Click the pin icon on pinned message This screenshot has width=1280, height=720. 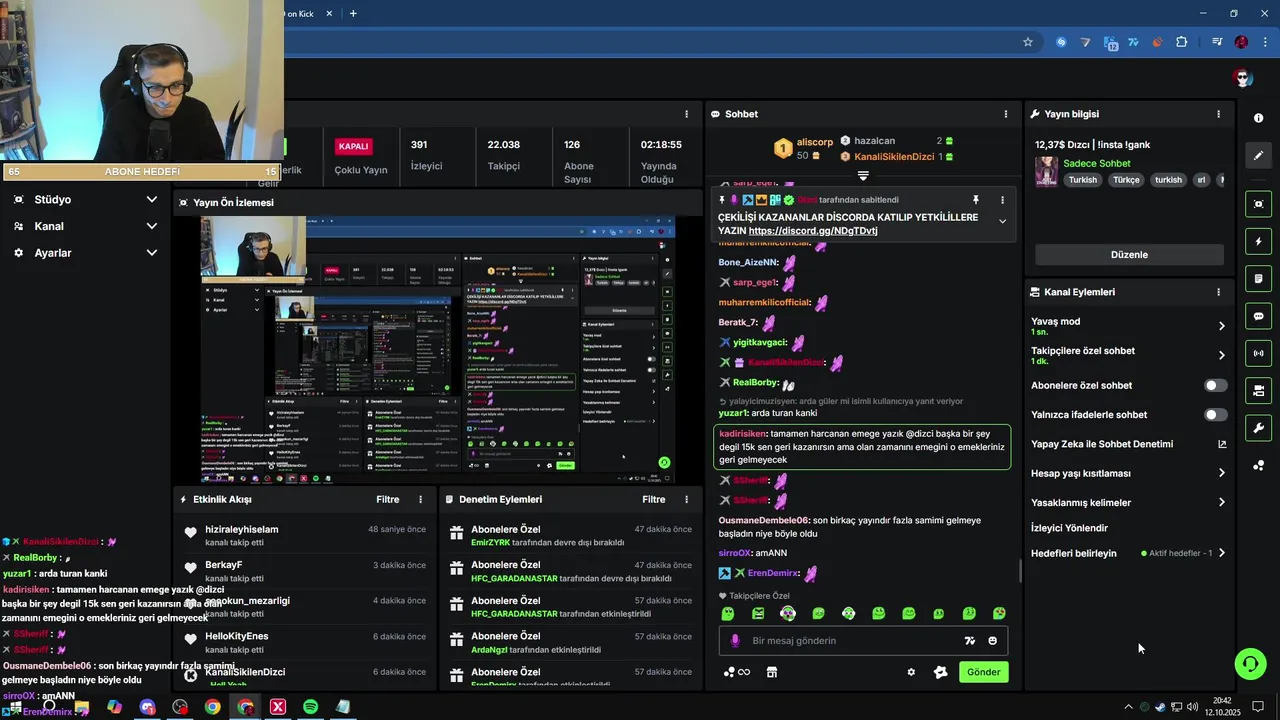pos(975,200)
